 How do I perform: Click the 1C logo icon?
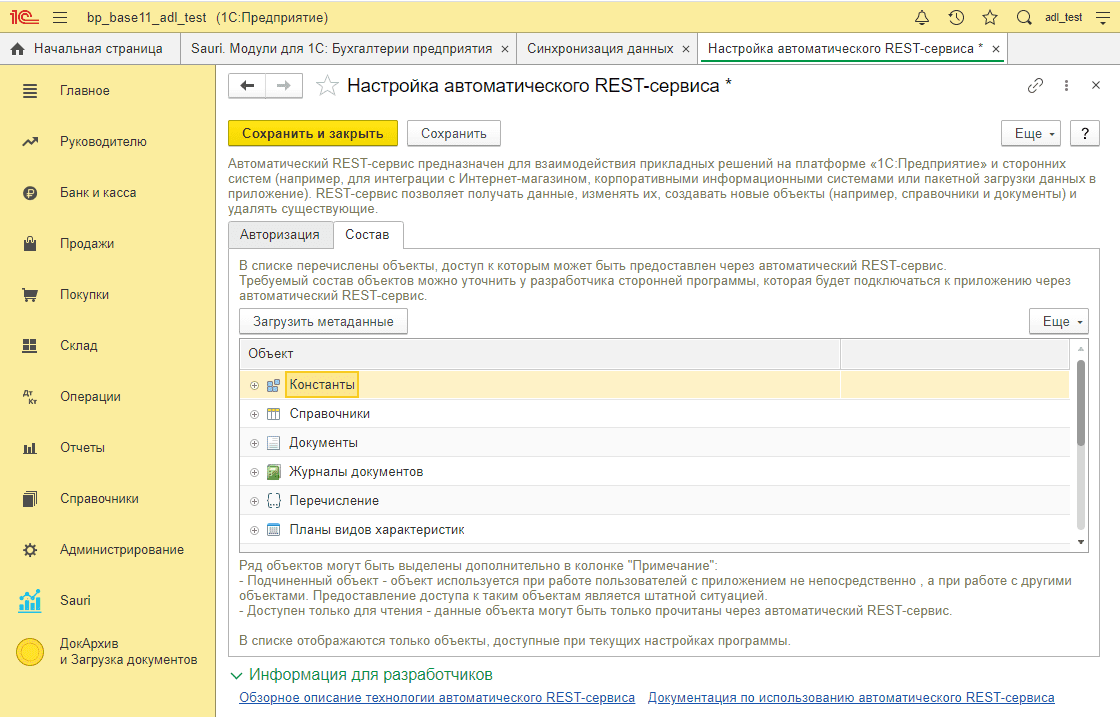pyautogui.click(x=24, y=17)
